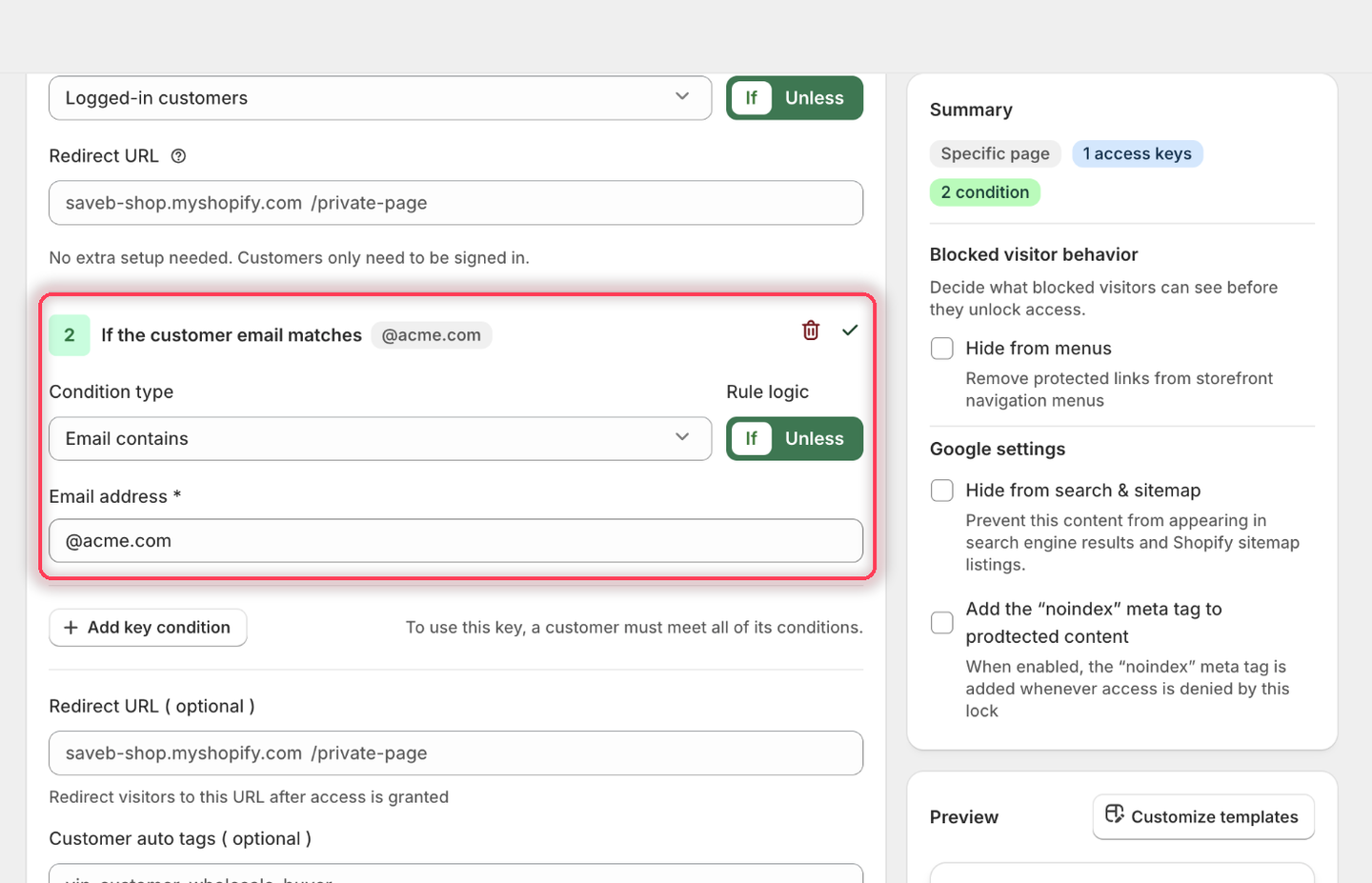Click "Redirect visitors to this URL" helper text

(249, 797)
